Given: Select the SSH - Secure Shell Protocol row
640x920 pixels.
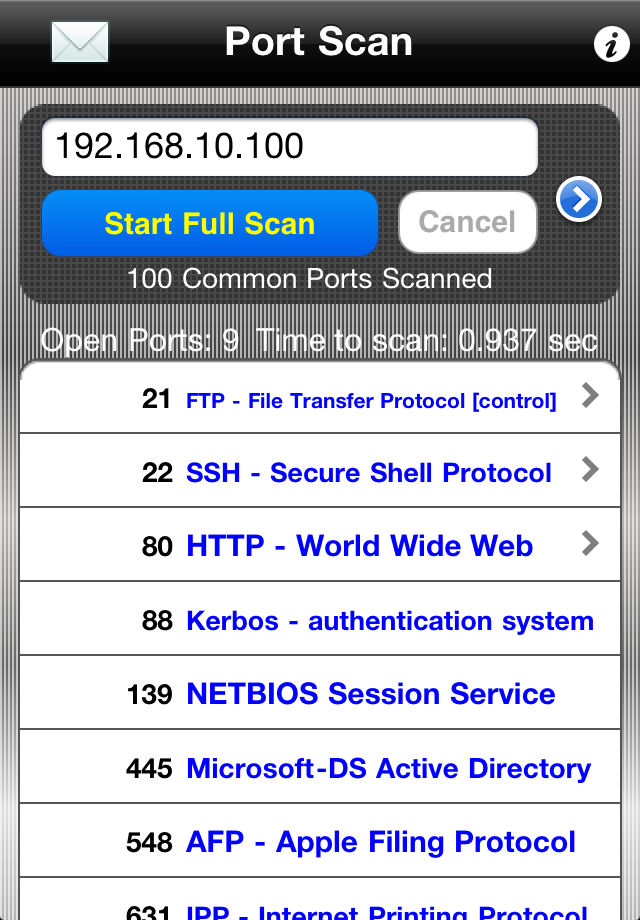Looking at the screenshot, I should pos(320,471).
